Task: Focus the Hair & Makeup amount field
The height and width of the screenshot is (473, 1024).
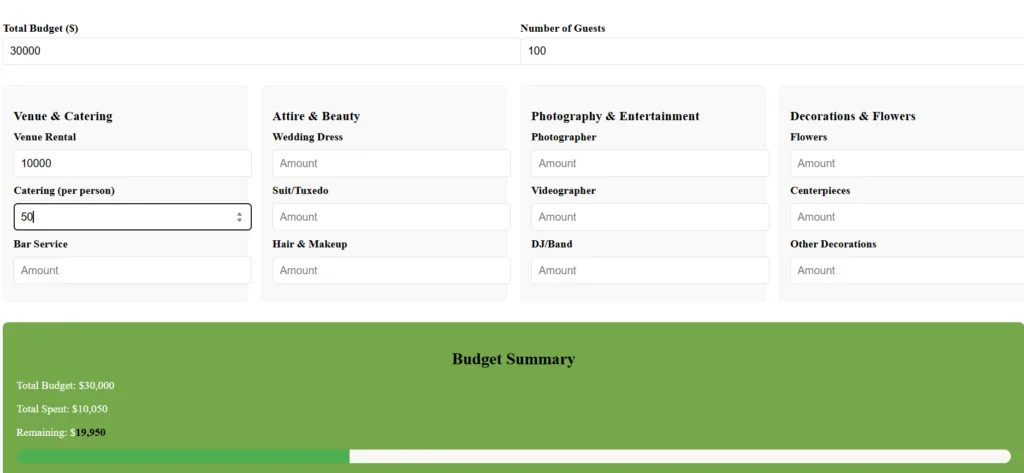Action: tap(391, 270)
